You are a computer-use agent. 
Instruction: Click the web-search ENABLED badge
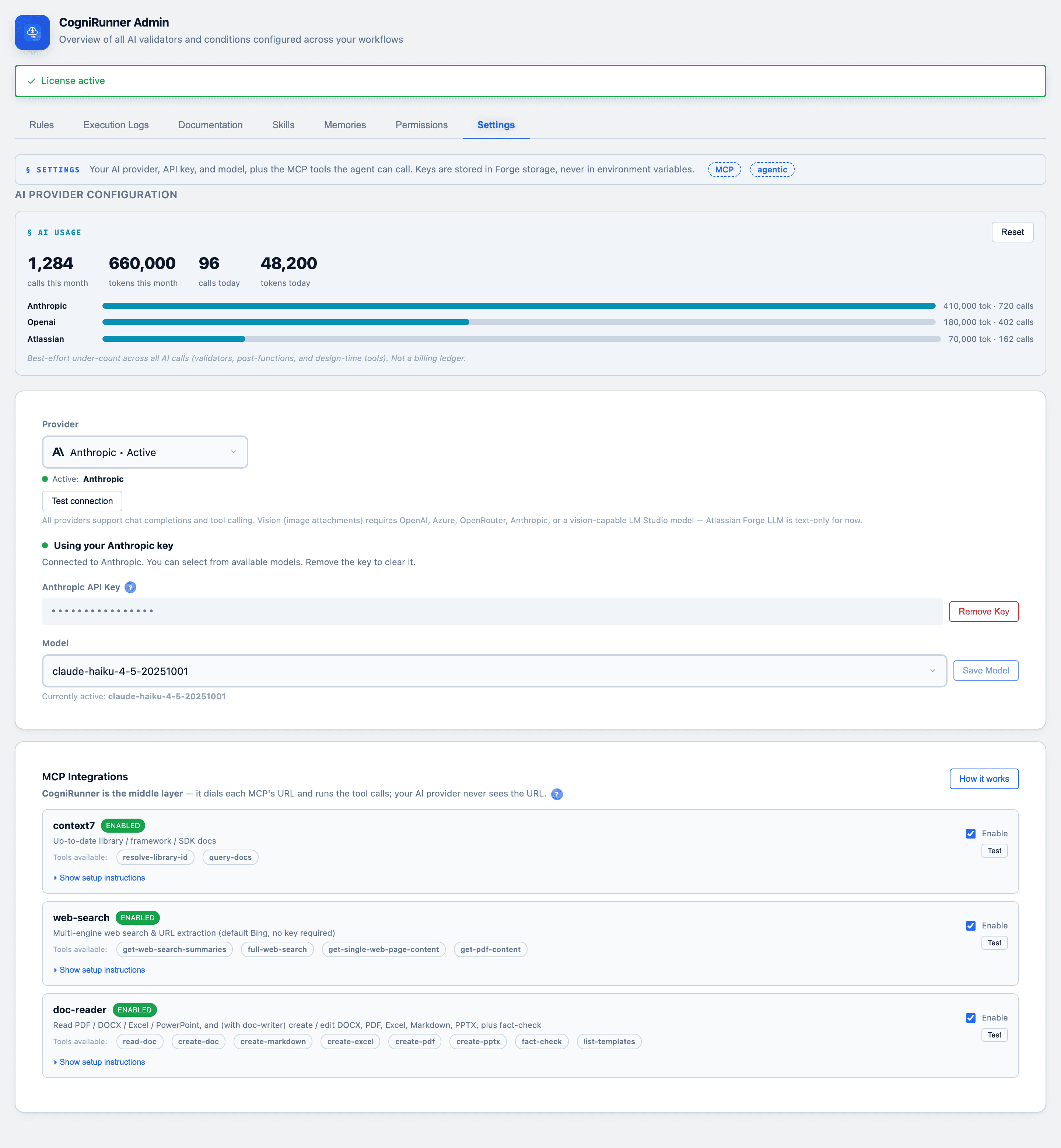pos(137,918)
